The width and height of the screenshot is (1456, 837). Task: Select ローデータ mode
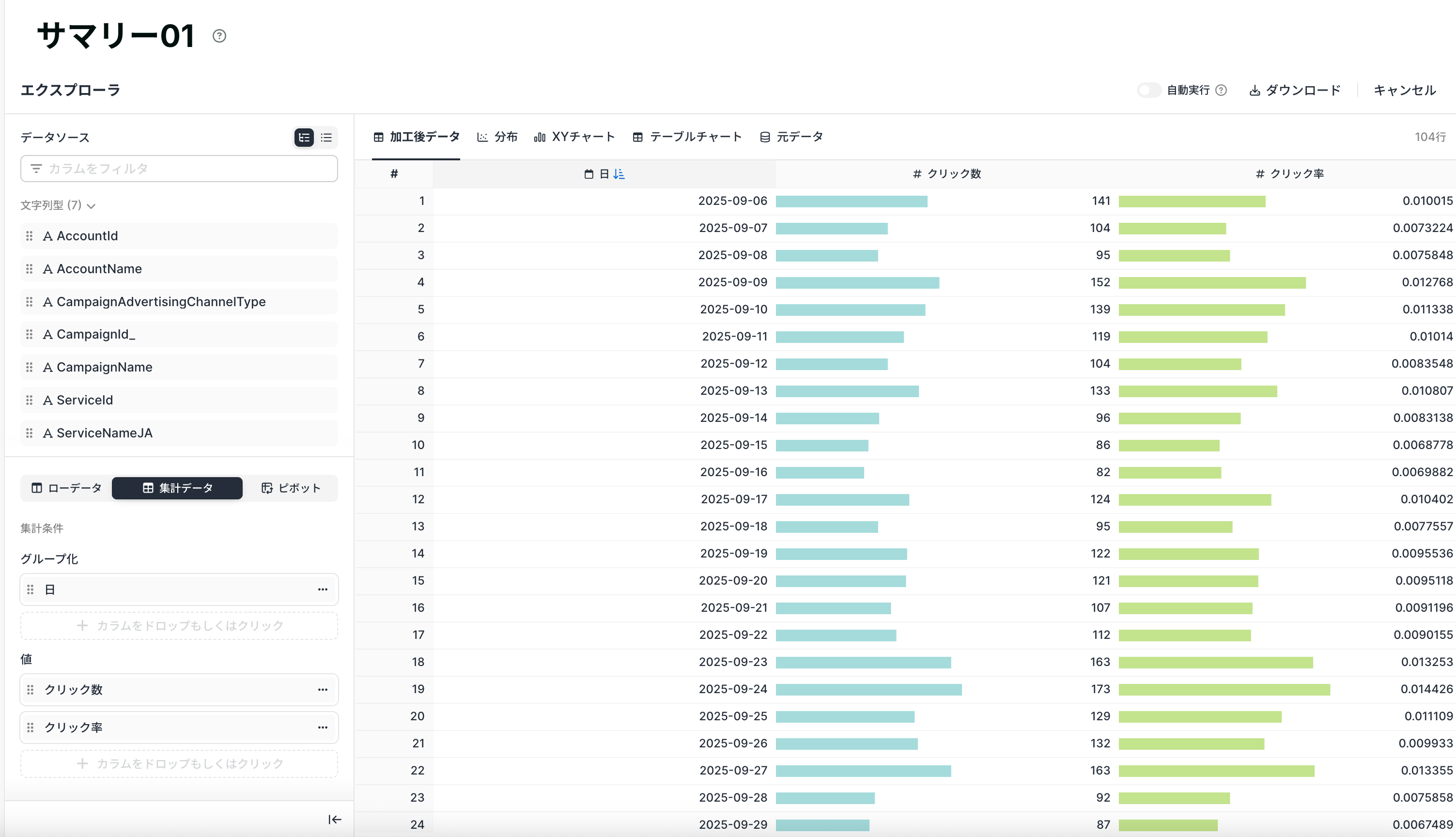67,488
